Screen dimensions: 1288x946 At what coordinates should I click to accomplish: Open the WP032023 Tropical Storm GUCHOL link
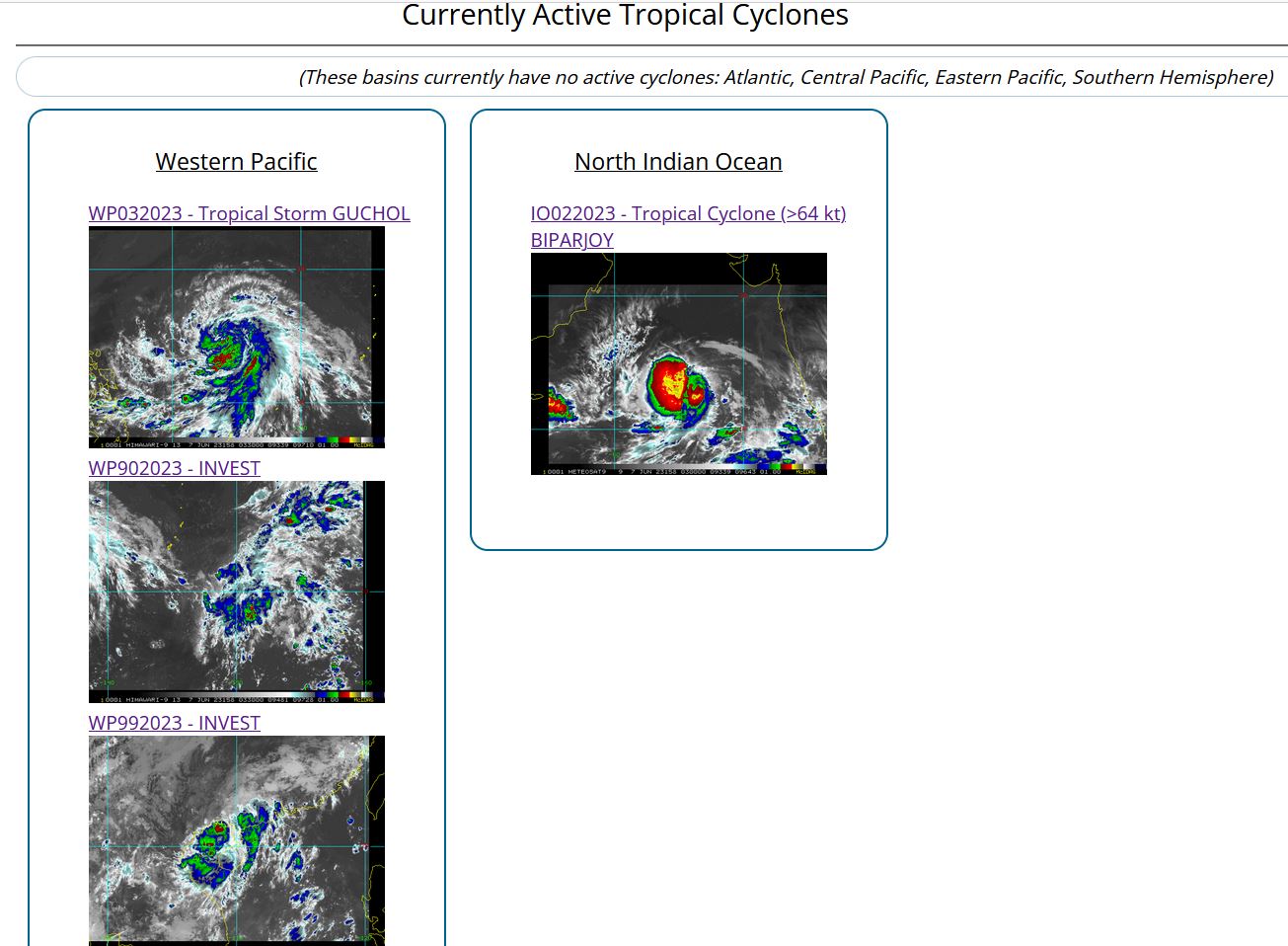pos(249,213)
